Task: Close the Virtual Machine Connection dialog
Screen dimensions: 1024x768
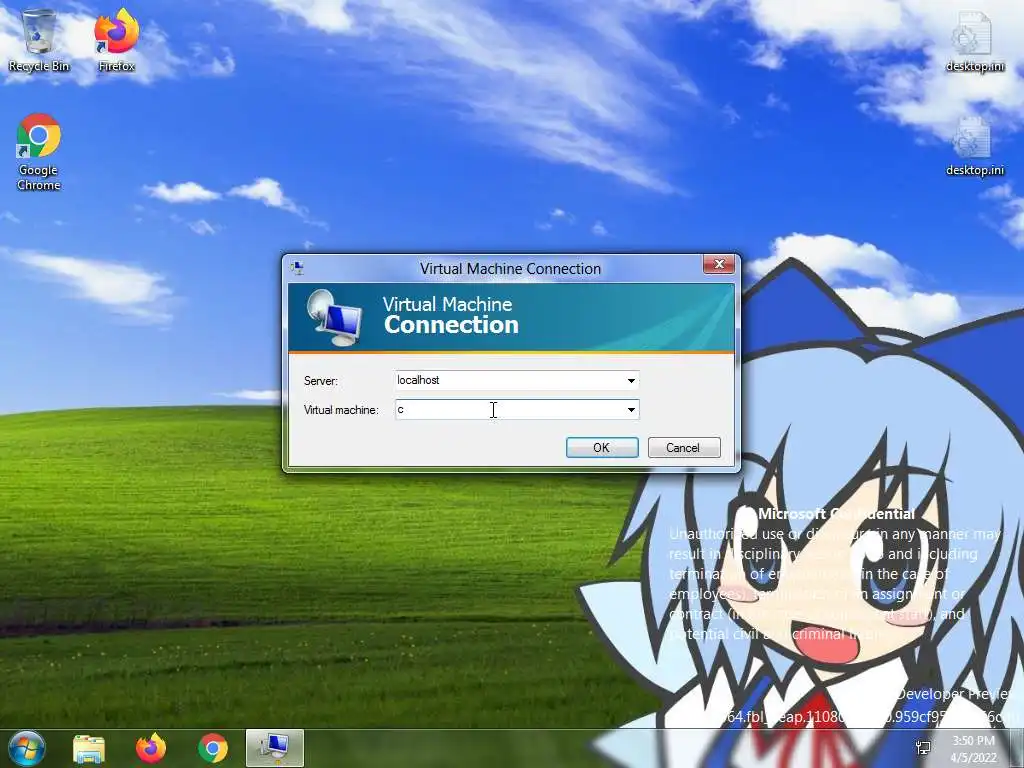Action: pyautogui.click(x=719, y=264)
